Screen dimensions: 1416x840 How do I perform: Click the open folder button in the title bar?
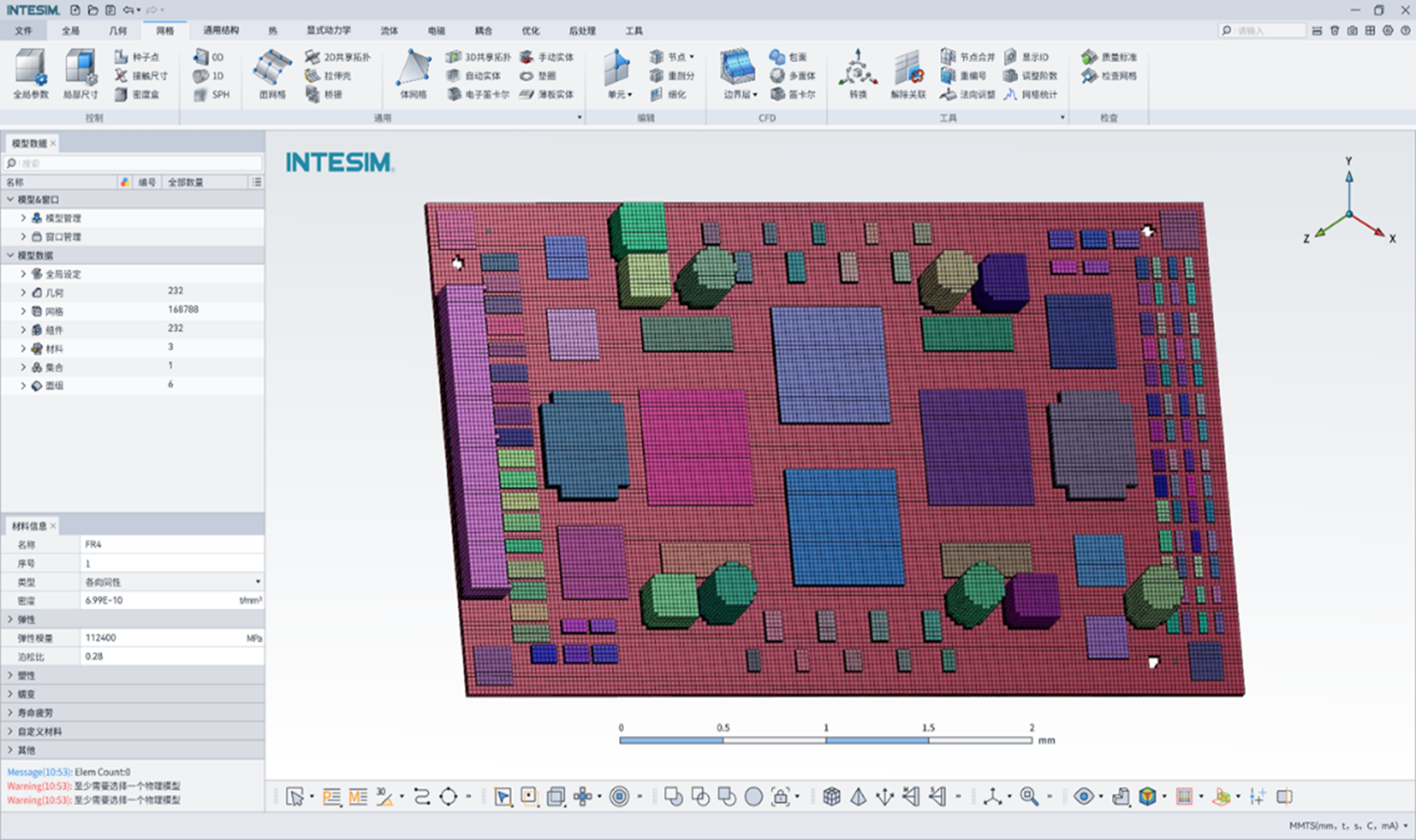[x=92, y=10]
